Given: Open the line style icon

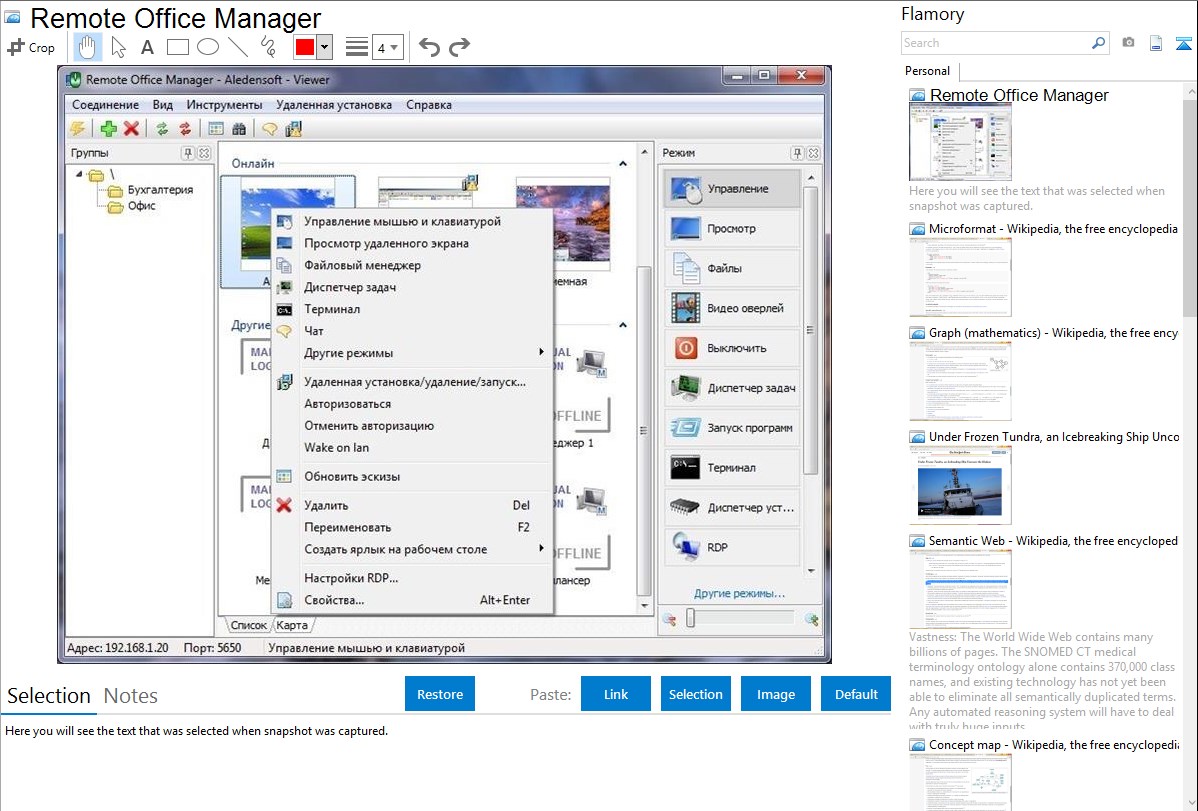Looking at the screenshot, I should pyautogui.click(x=357, y=47).
